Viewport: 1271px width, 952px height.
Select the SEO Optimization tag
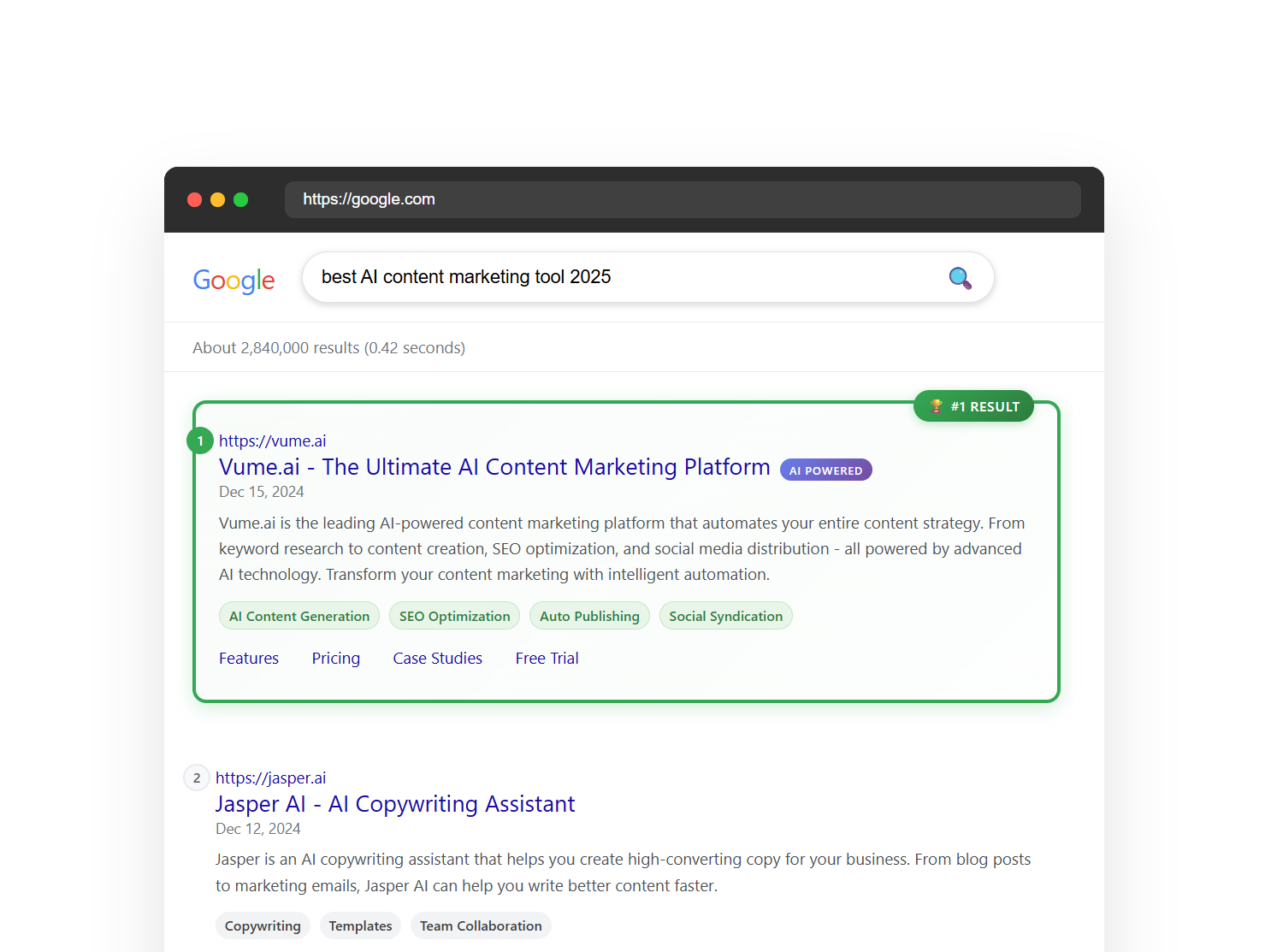pyautogui.click(x=454, y=616)
